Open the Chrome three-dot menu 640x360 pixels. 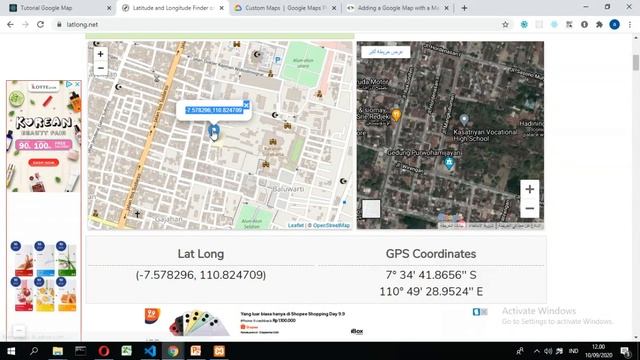[630, 24]
